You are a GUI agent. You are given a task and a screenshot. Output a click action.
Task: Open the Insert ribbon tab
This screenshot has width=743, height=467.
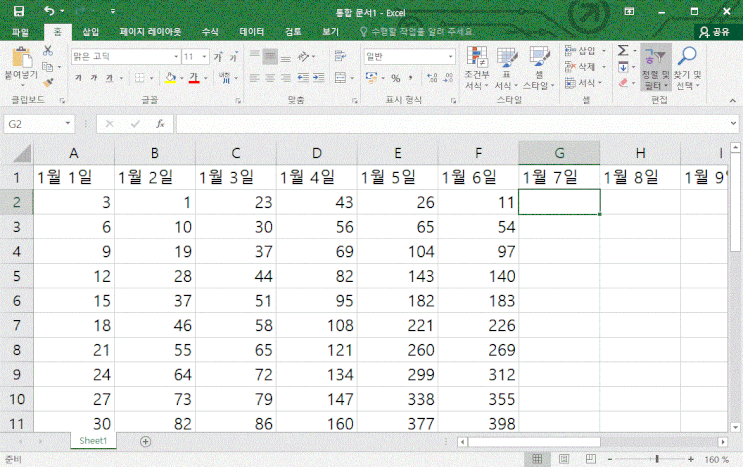[x=91, y=32]
